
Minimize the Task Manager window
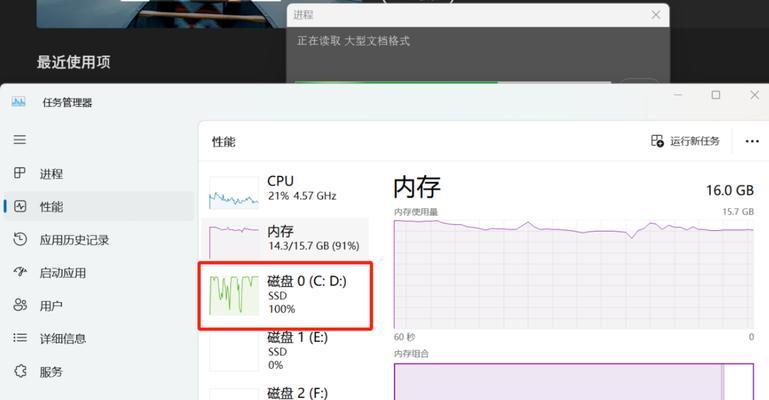click(x=678, y=95)
